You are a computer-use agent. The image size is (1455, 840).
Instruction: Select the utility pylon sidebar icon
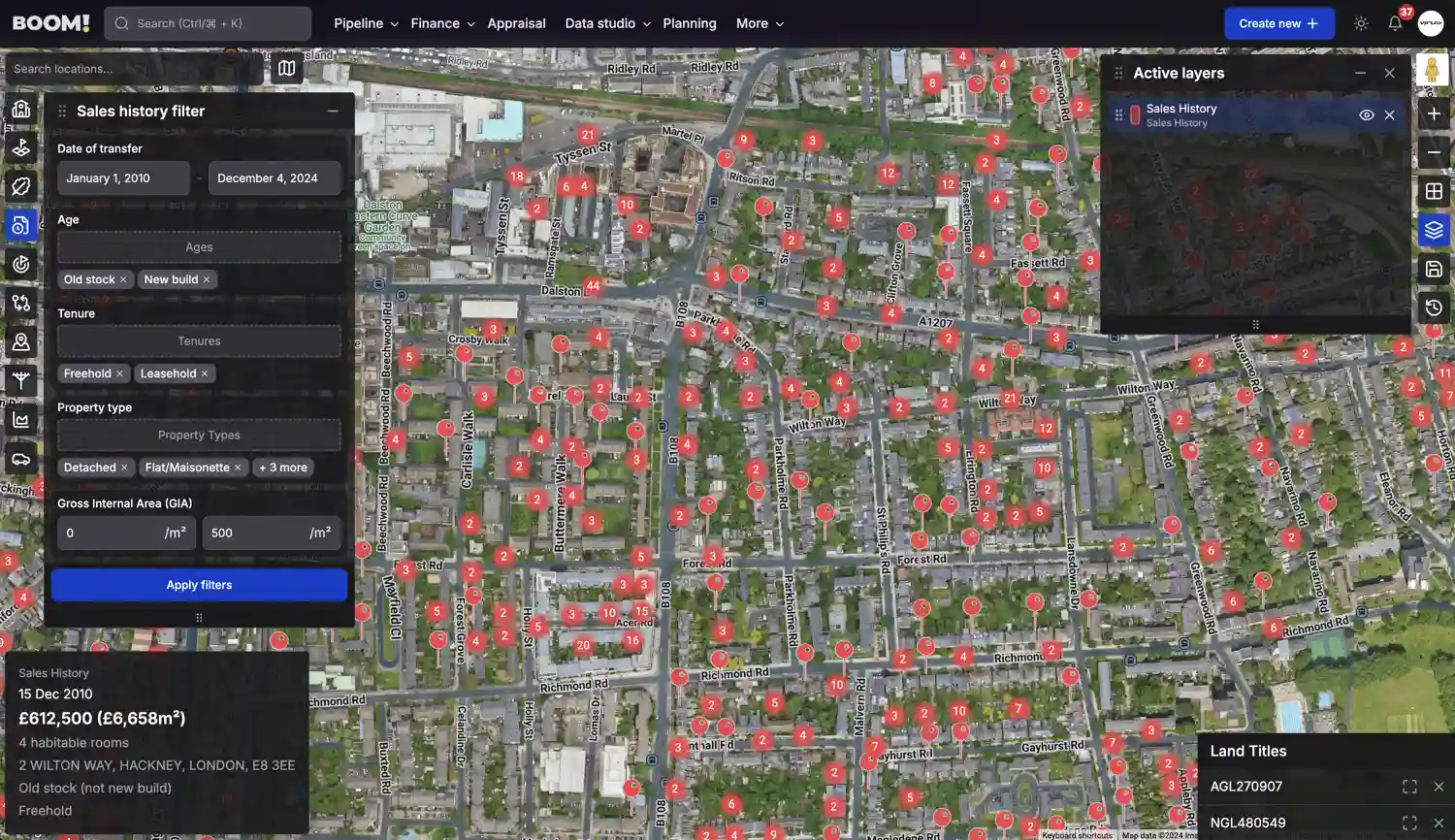pos(21,380)
